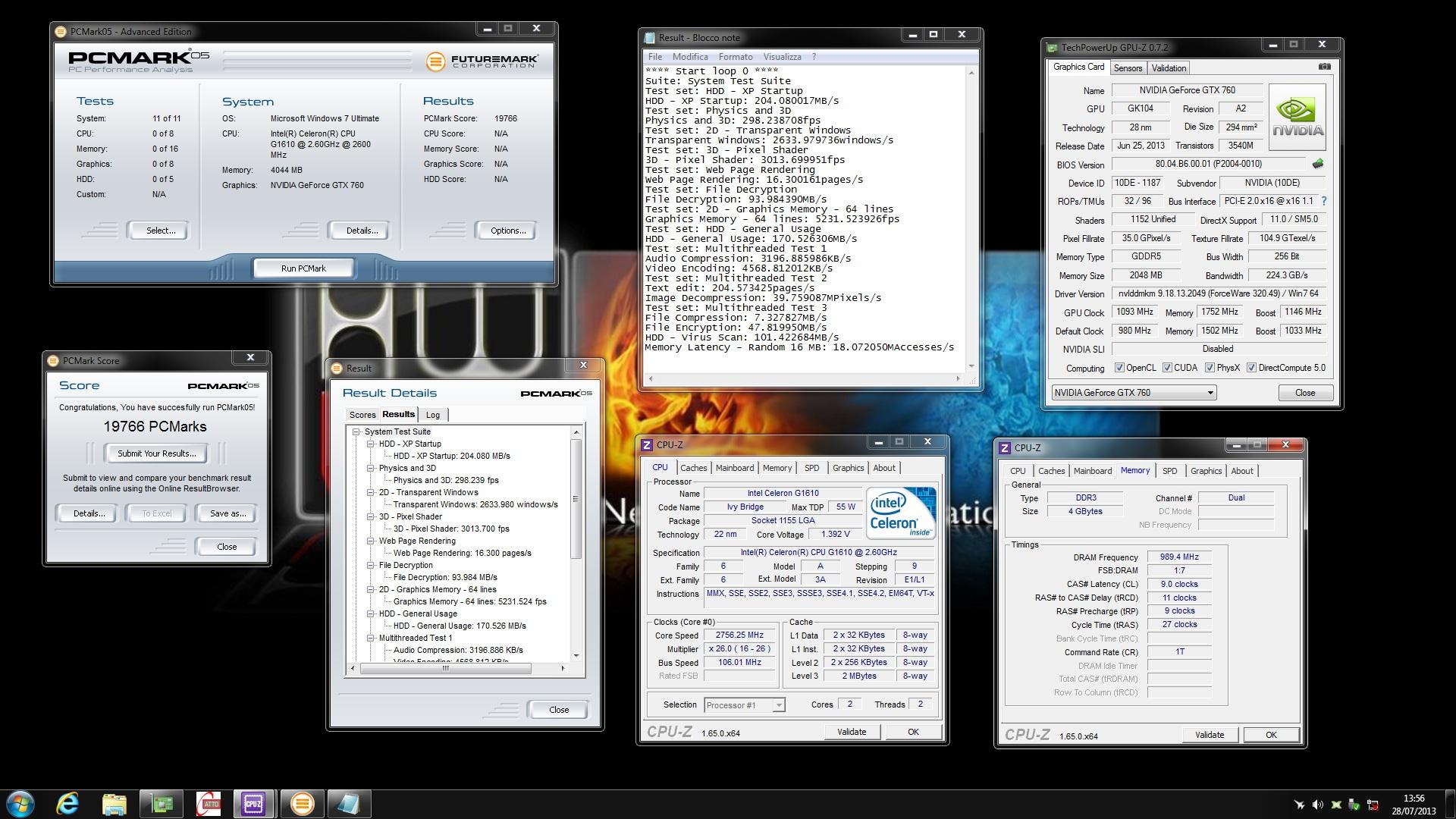Open the Windows Start orb

(20, 804)
